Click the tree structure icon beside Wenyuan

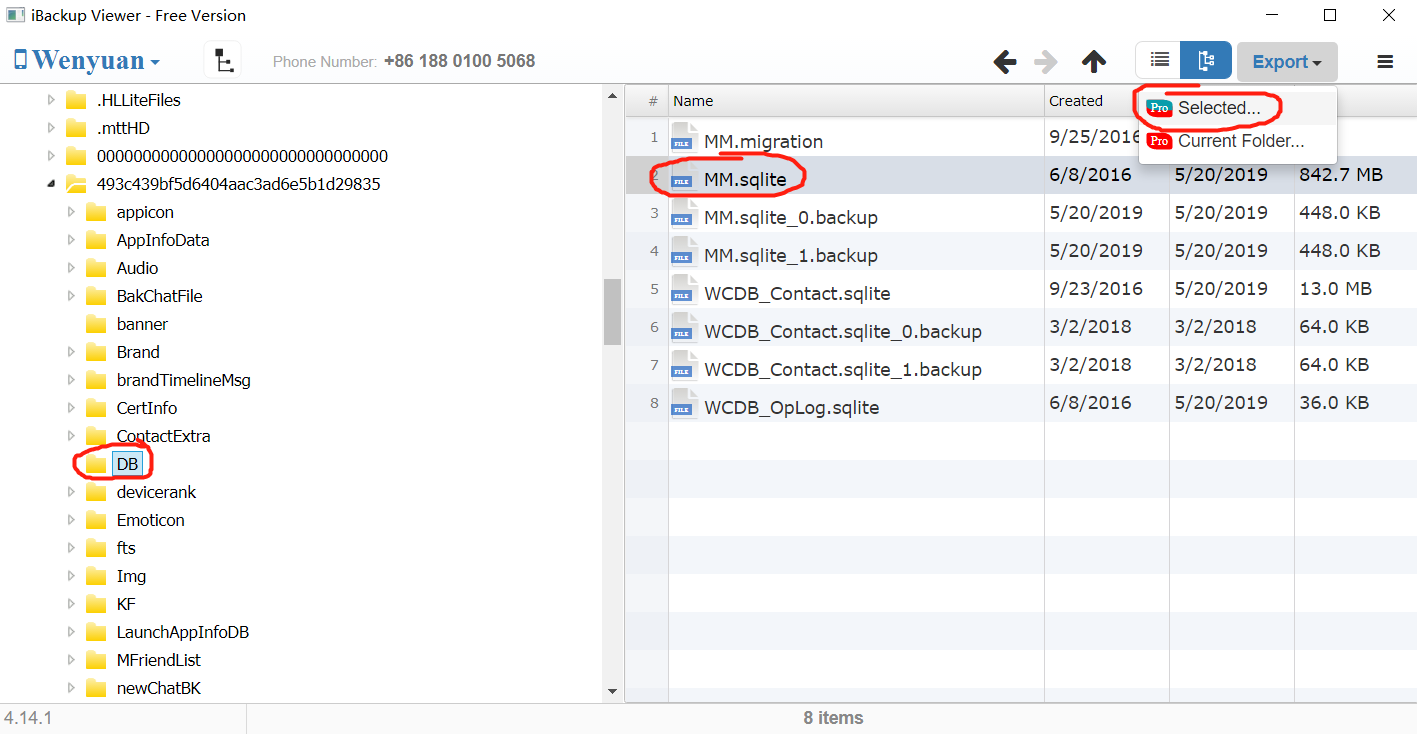pos(222,61)
